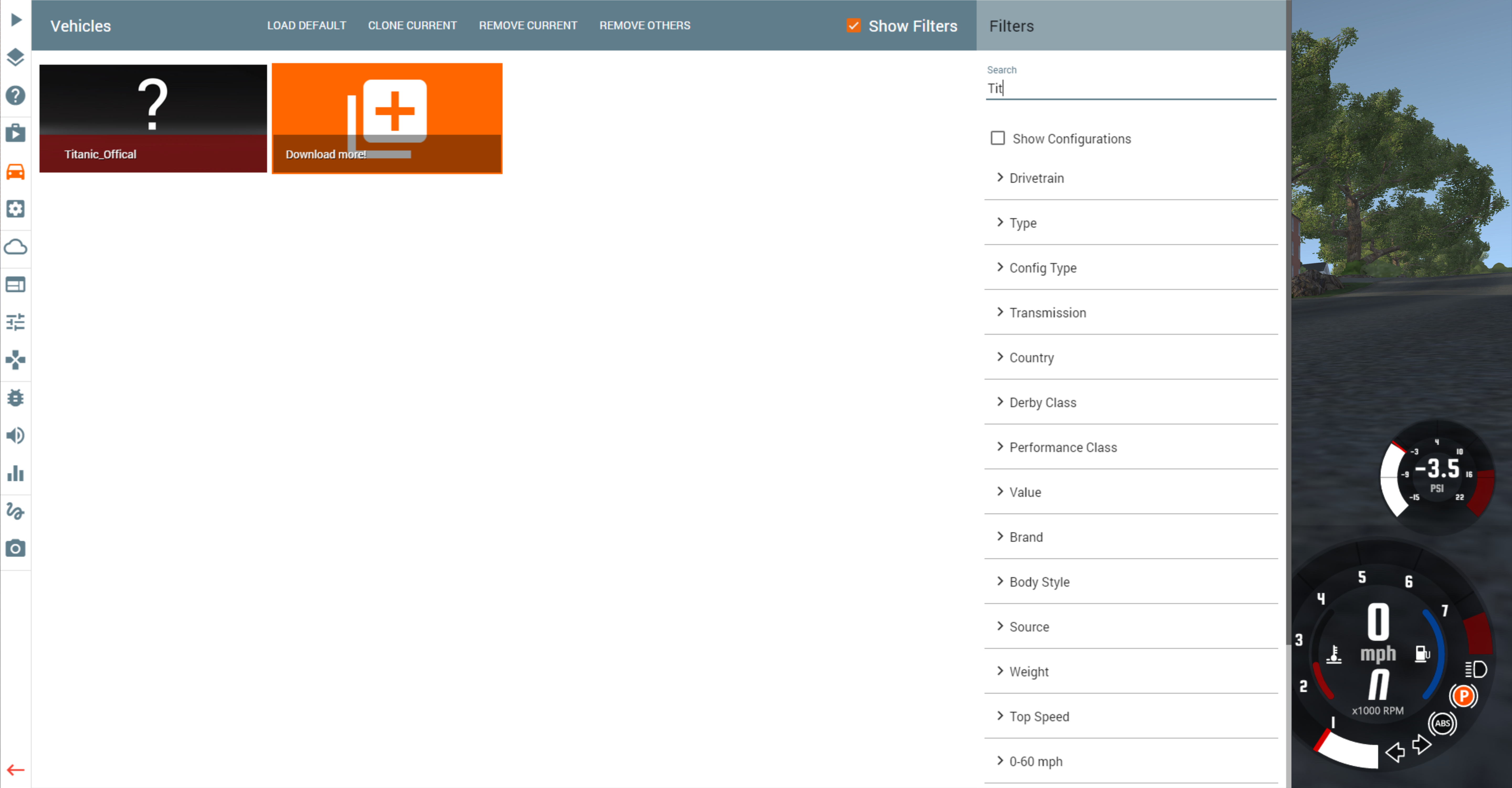Image resolution: width=1512 pixels, height=788 pixels.
Task: Expand the Config Type filter
Action: click(1131, 268)
